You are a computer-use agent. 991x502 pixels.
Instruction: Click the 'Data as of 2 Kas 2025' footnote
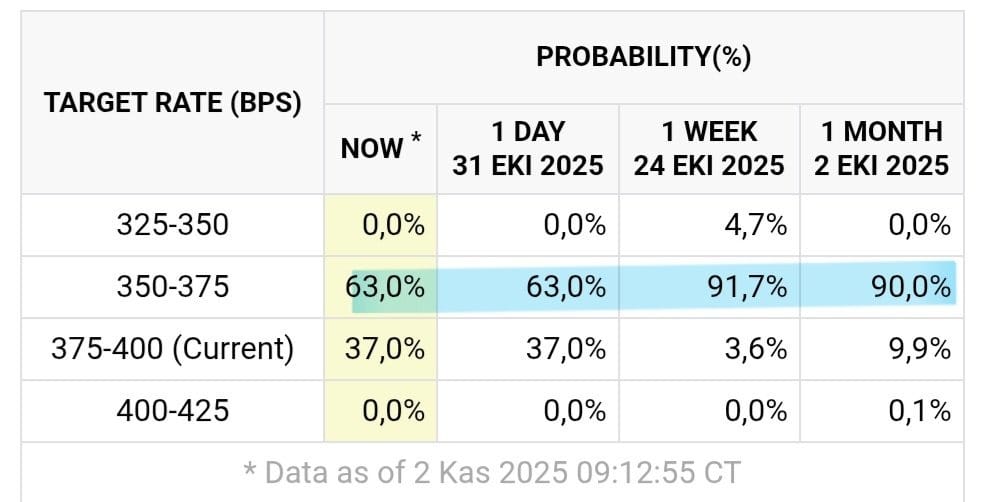click(x=493, y=472)
